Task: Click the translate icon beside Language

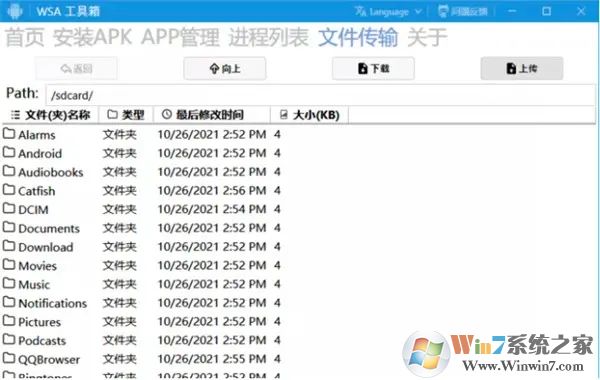Action: pyautogui.click(x=360, y=11)
